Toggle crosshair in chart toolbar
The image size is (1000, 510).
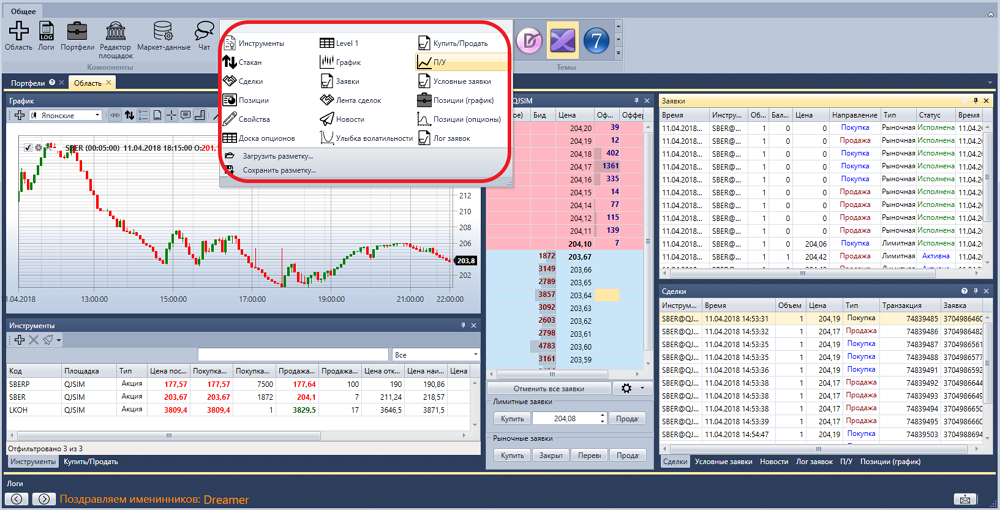[172, 115]
